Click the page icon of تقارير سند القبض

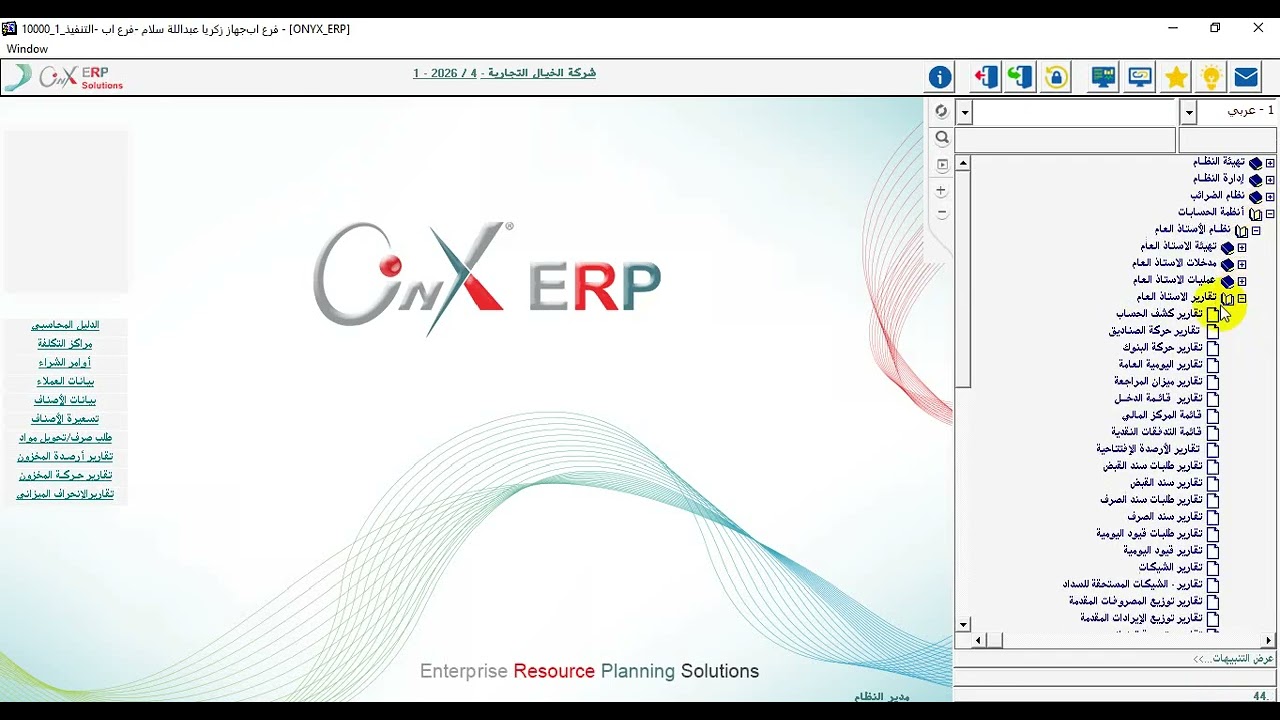click(x=1213, y=483)
